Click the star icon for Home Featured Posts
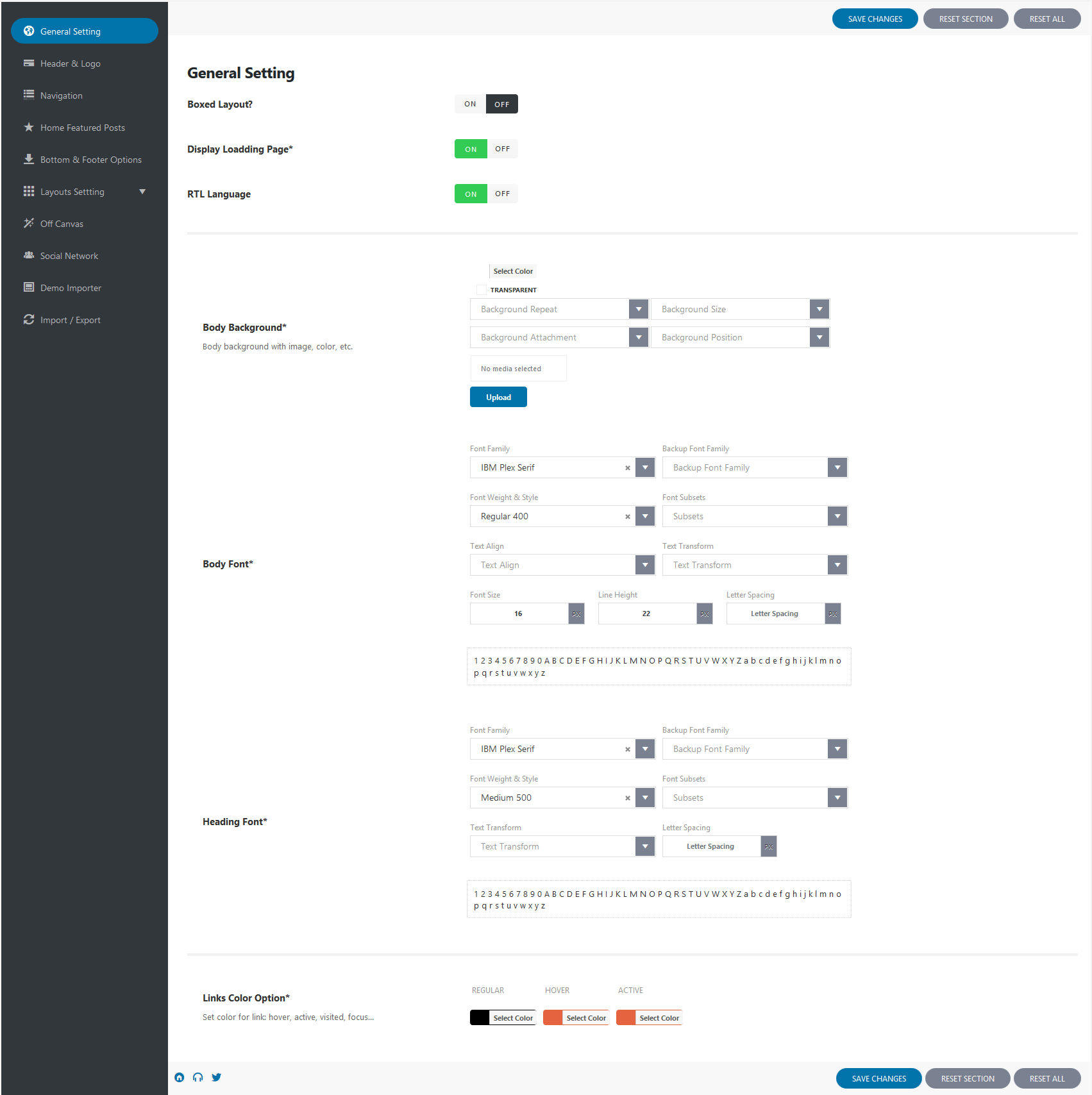This screenshot has width=1092, height=1095. [x=29, y=128]
